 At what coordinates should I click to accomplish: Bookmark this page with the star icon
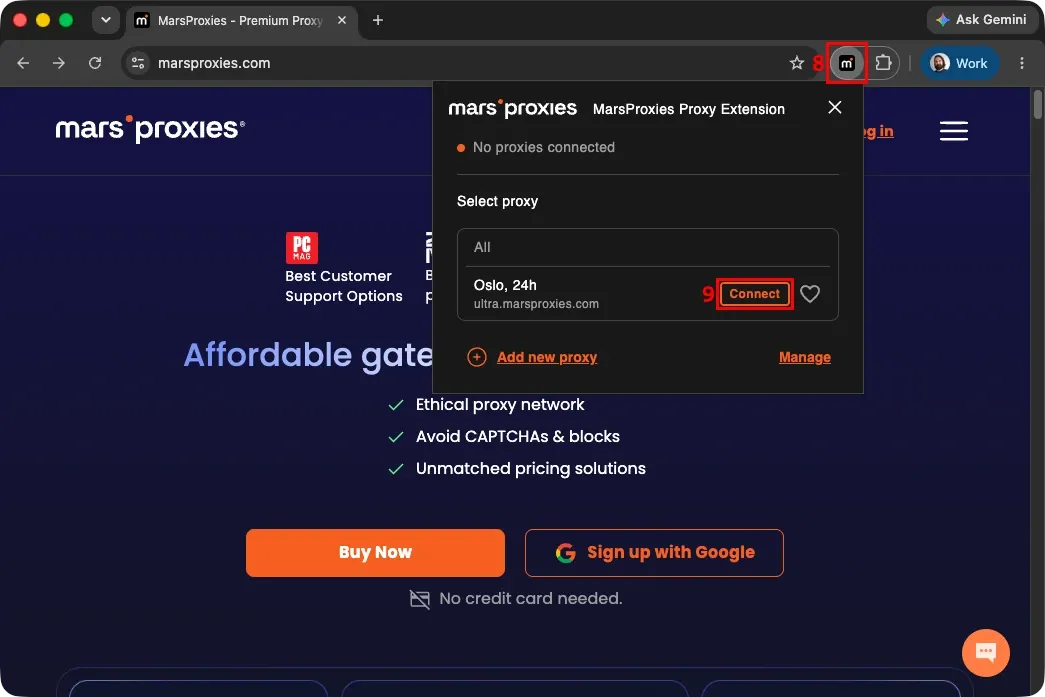(796, 63)
